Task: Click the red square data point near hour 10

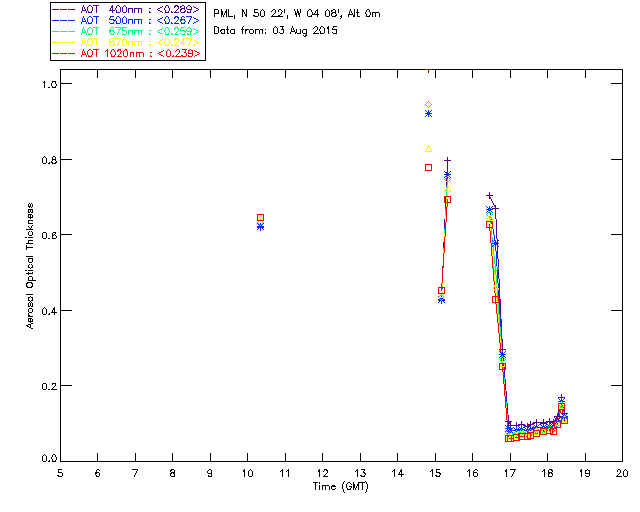Action: point(260,218)
